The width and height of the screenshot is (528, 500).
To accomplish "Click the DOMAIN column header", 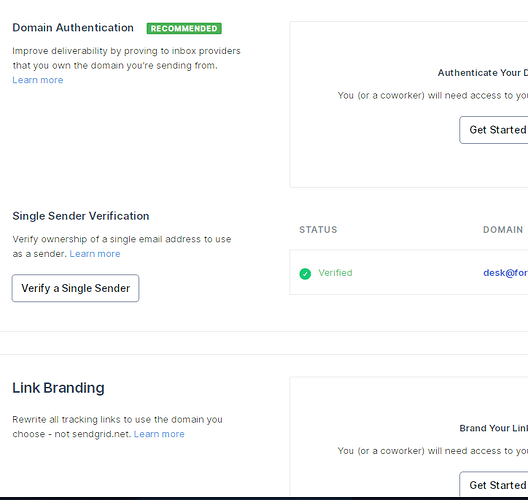I will point(503,230).
